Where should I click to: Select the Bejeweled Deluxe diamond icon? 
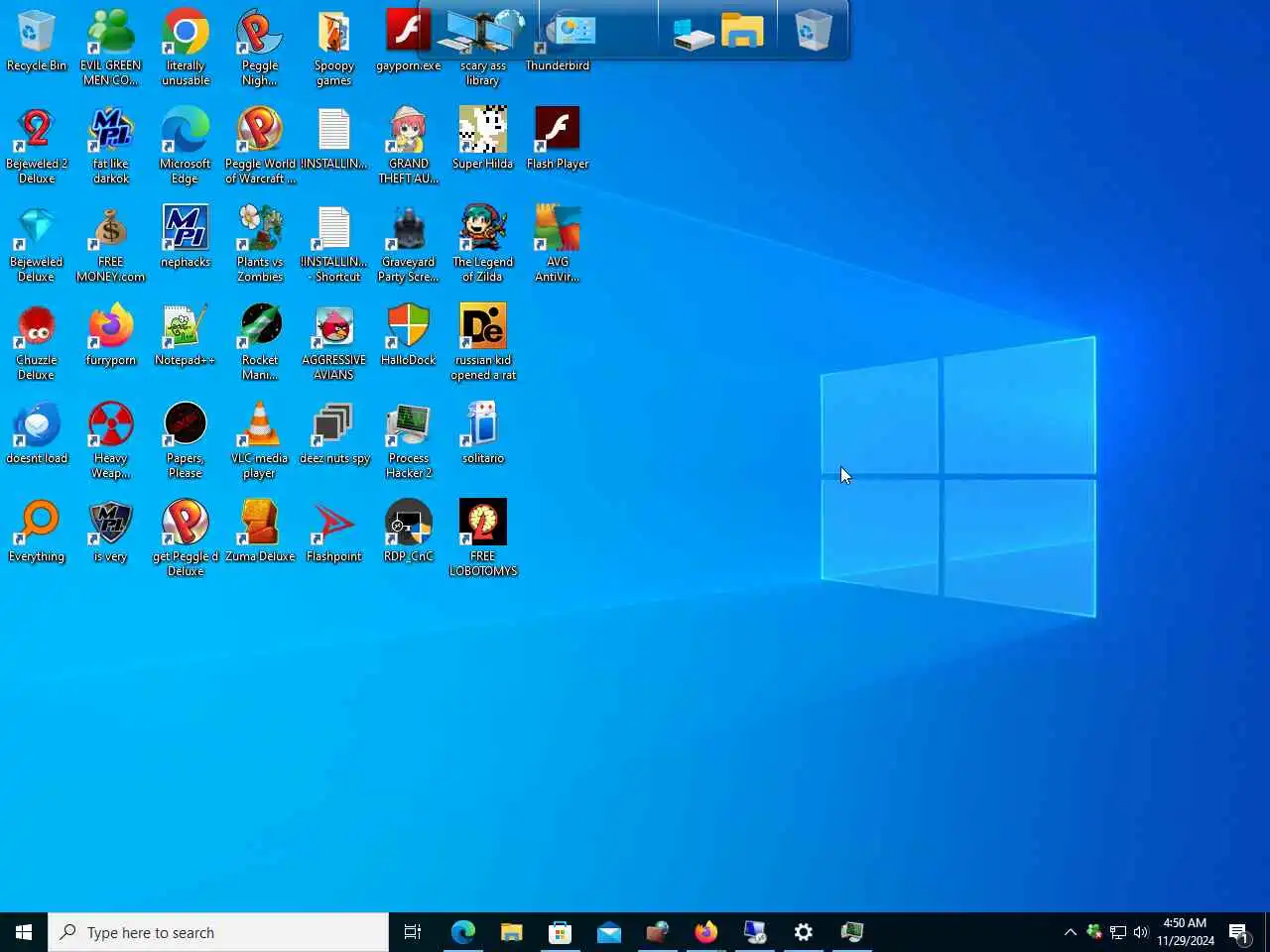37,243
